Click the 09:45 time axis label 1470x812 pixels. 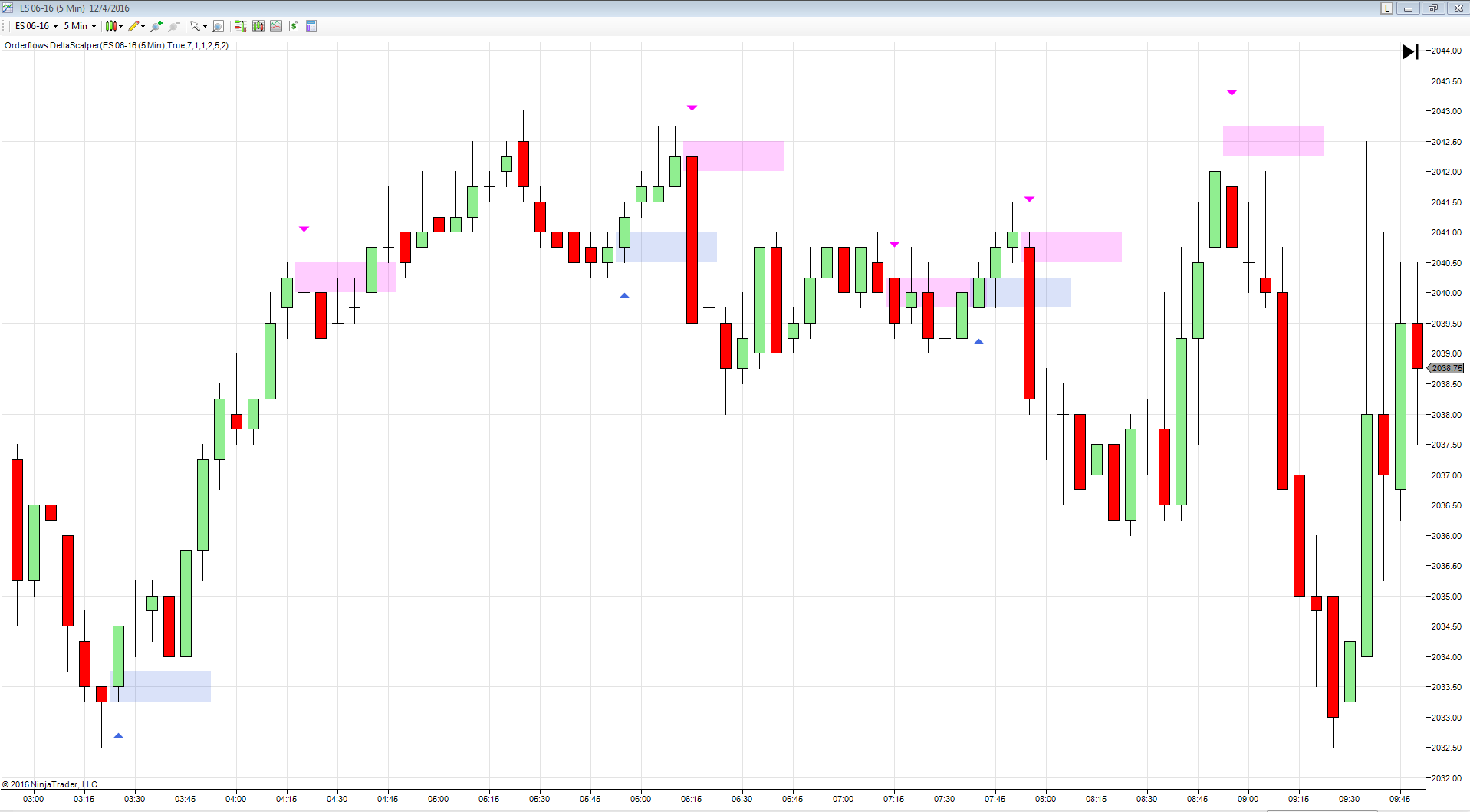click(x=1399, y=799)
